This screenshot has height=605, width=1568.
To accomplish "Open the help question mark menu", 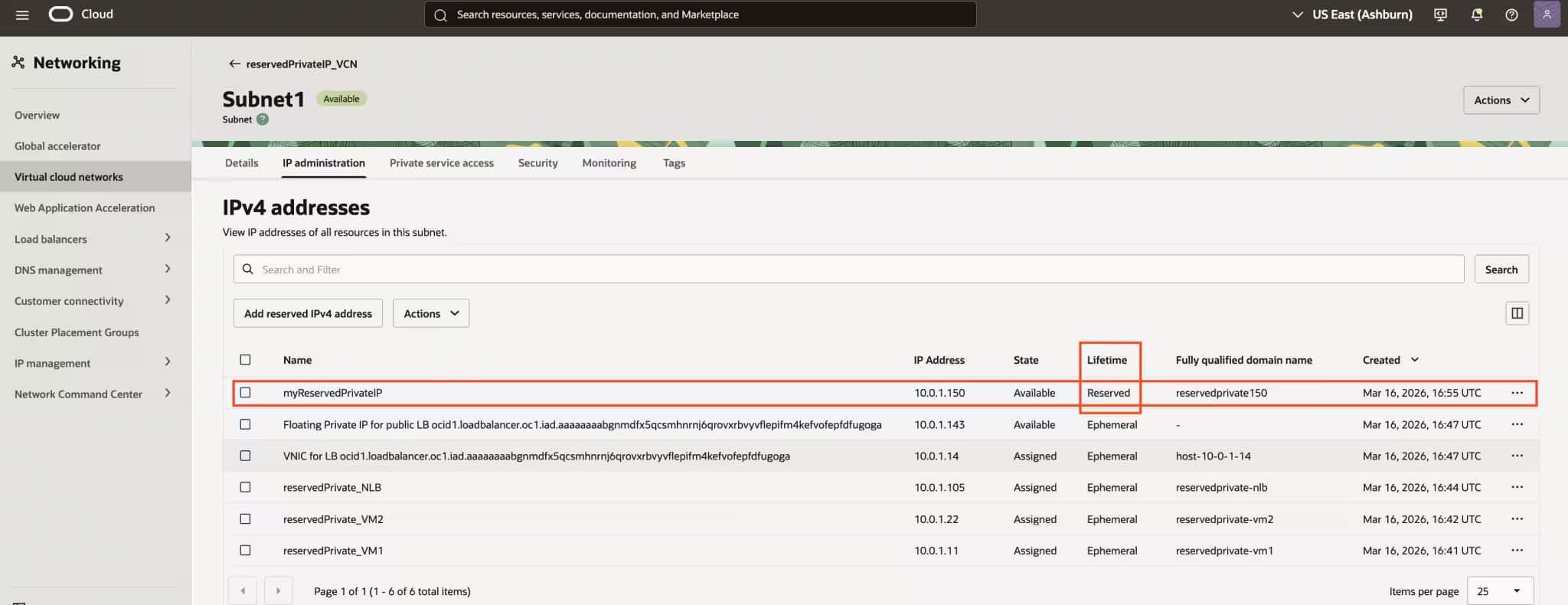I will coord(1511,15).
